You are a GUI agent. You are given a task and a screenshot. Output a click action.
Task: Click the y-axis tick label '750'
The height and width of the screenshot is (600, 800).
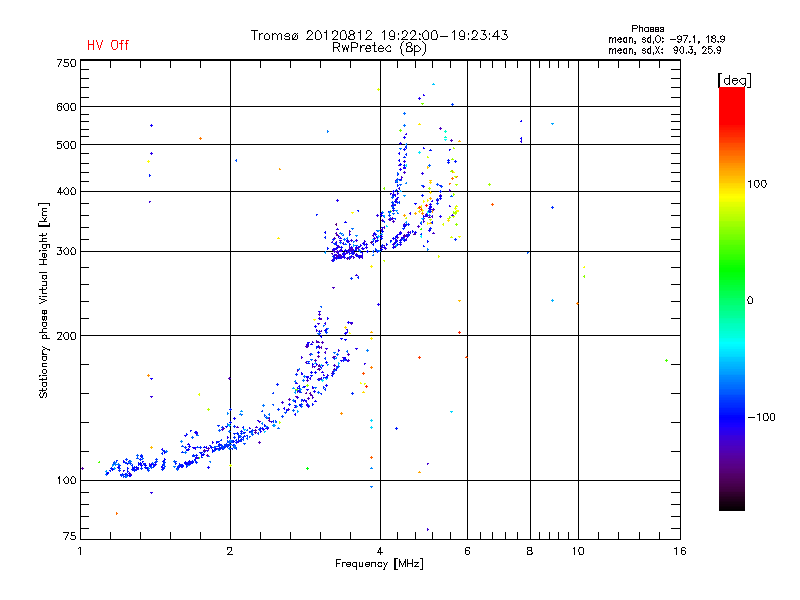(66, 63)
